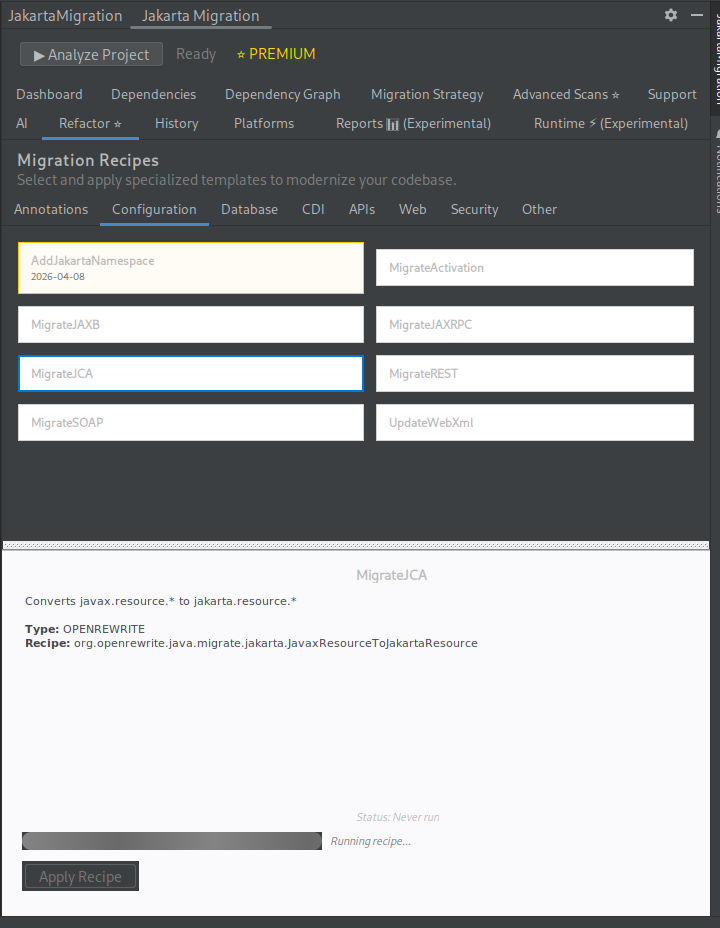Click the Ready status text
This screenshot has width=720, height=928.
[196, 54]
